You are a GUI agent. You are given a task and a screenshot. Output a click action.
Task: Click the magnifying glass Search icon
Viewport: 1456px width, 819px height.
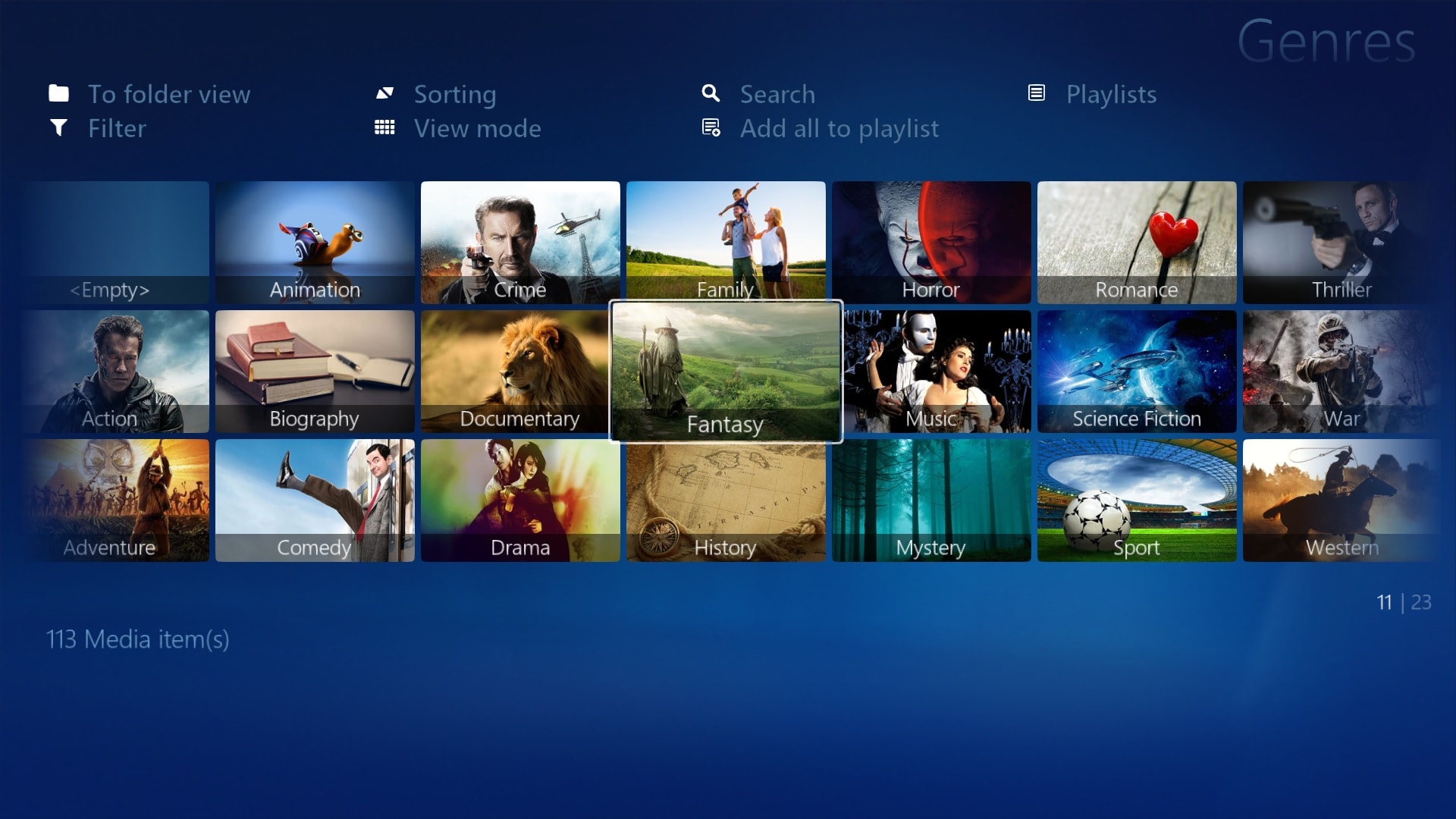tap(711, 93)
